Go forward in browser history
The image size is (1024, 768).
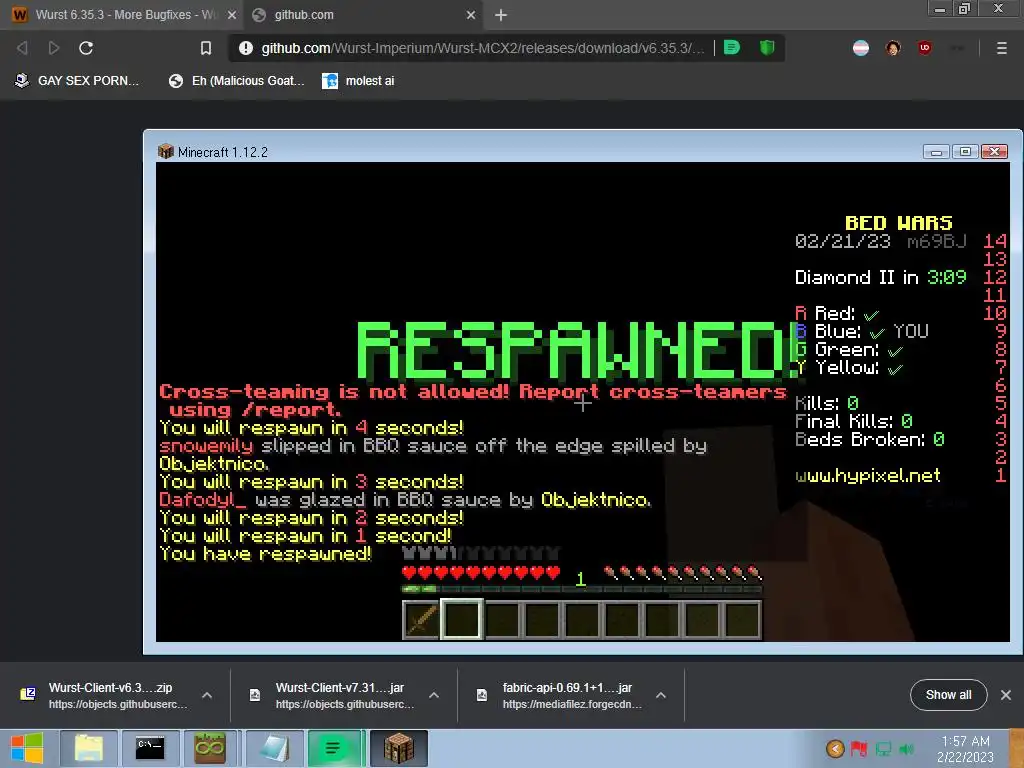(x=54, y=48)
